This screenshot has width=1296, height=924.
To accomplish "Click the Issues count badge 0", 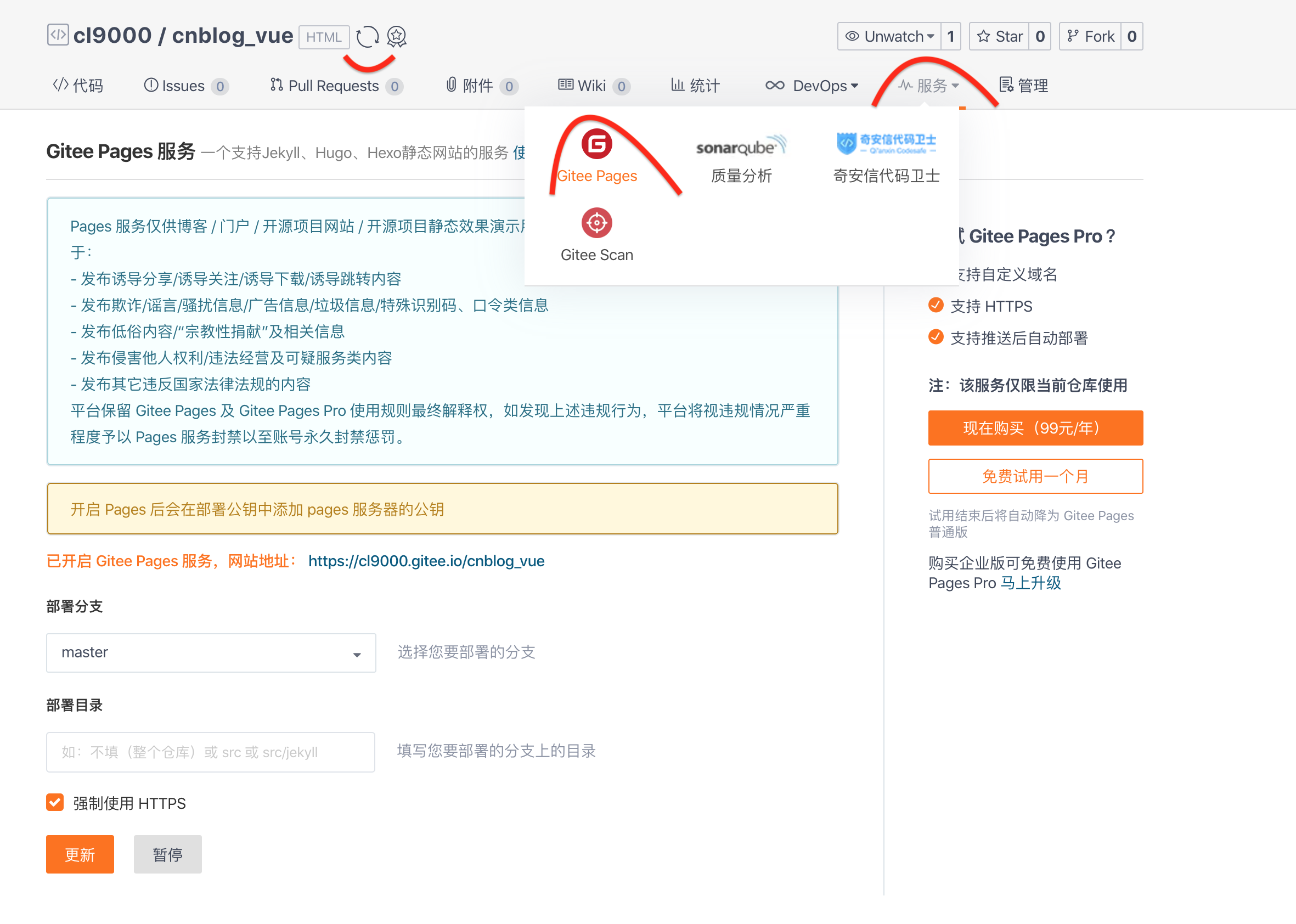I will click(220, 87).
